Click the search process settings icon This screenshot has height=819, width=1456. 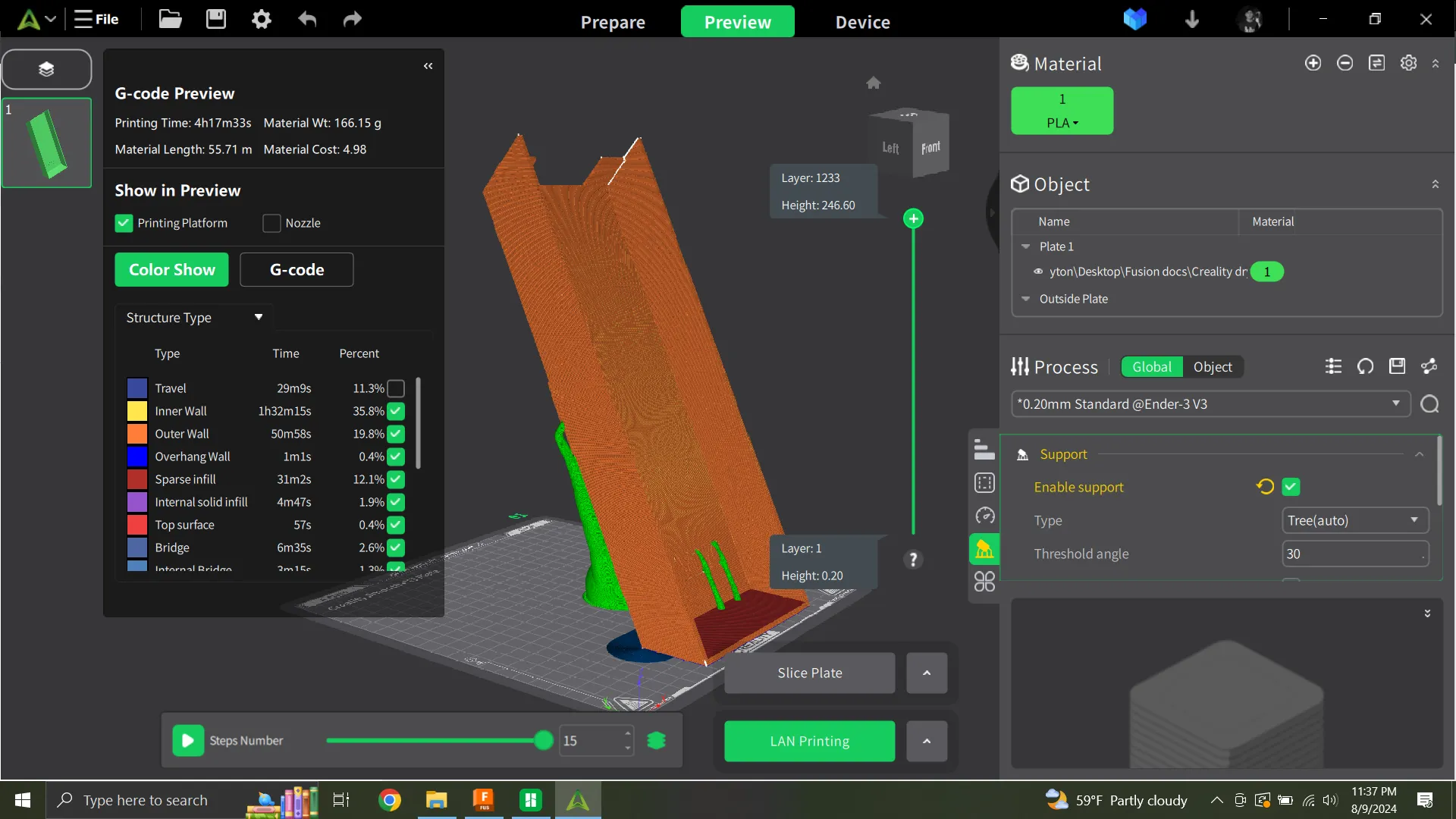pos(1429,404)
